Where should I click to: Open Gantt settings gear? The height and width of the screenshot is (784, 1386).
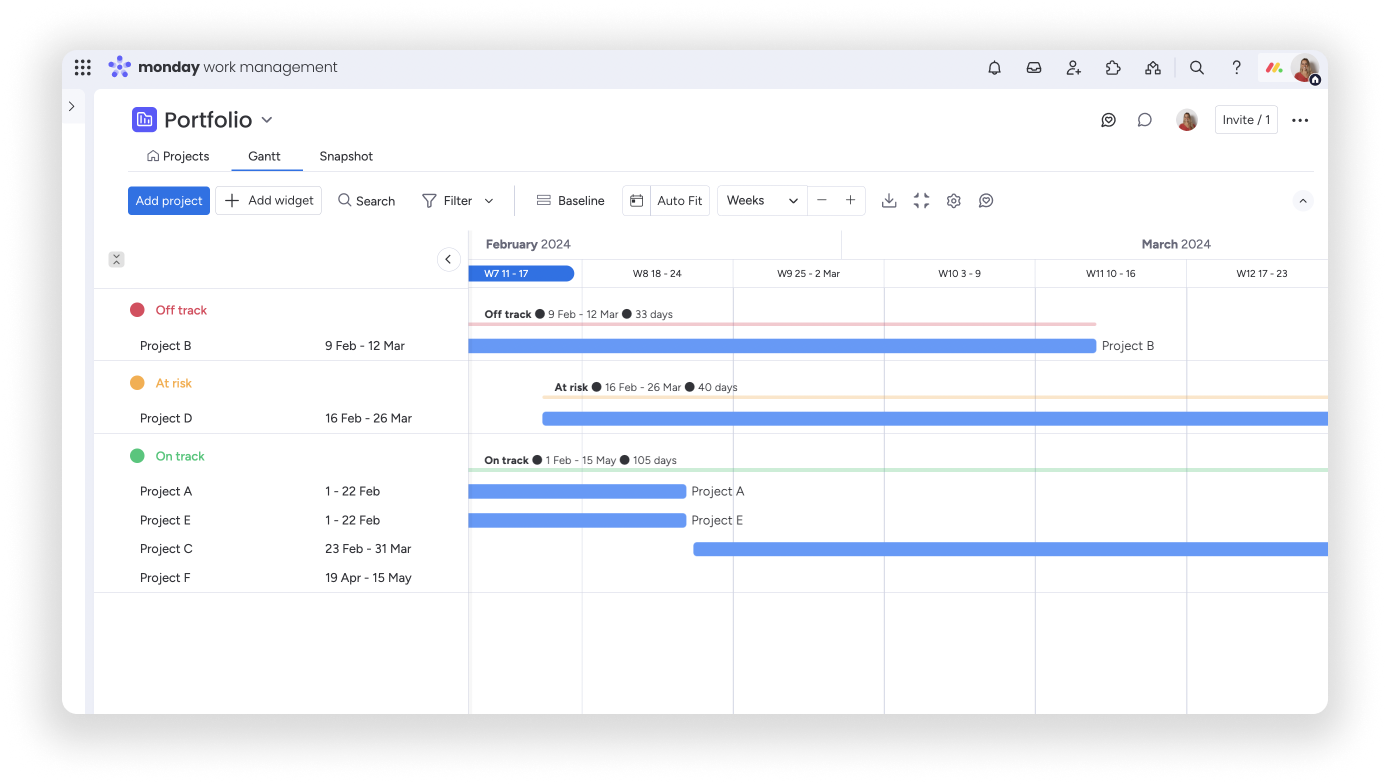tap(953, 201)
